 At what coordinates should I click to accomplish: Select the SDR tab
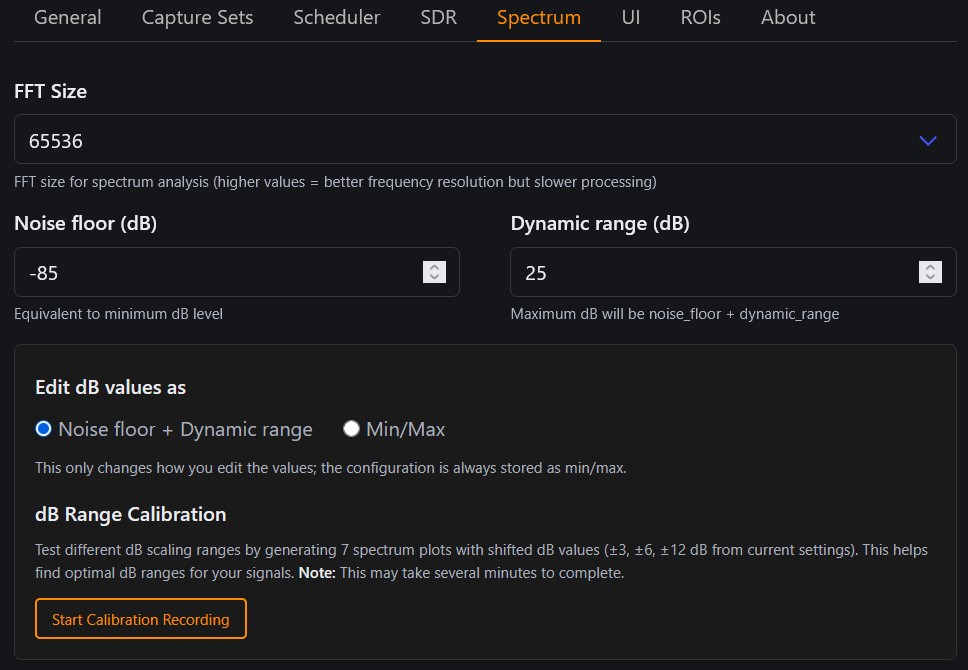click(x=438, y=18)
